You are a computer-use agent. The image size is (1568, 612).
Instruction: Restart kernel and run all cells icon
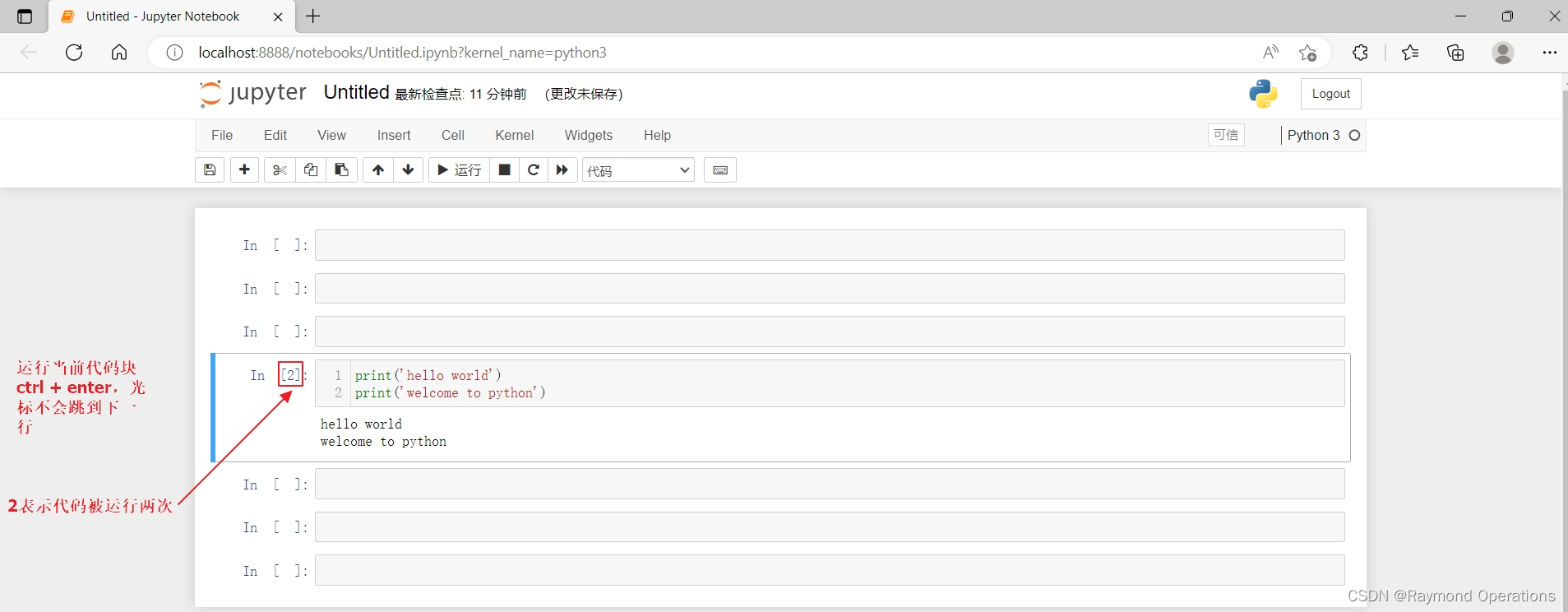point(562,170)
